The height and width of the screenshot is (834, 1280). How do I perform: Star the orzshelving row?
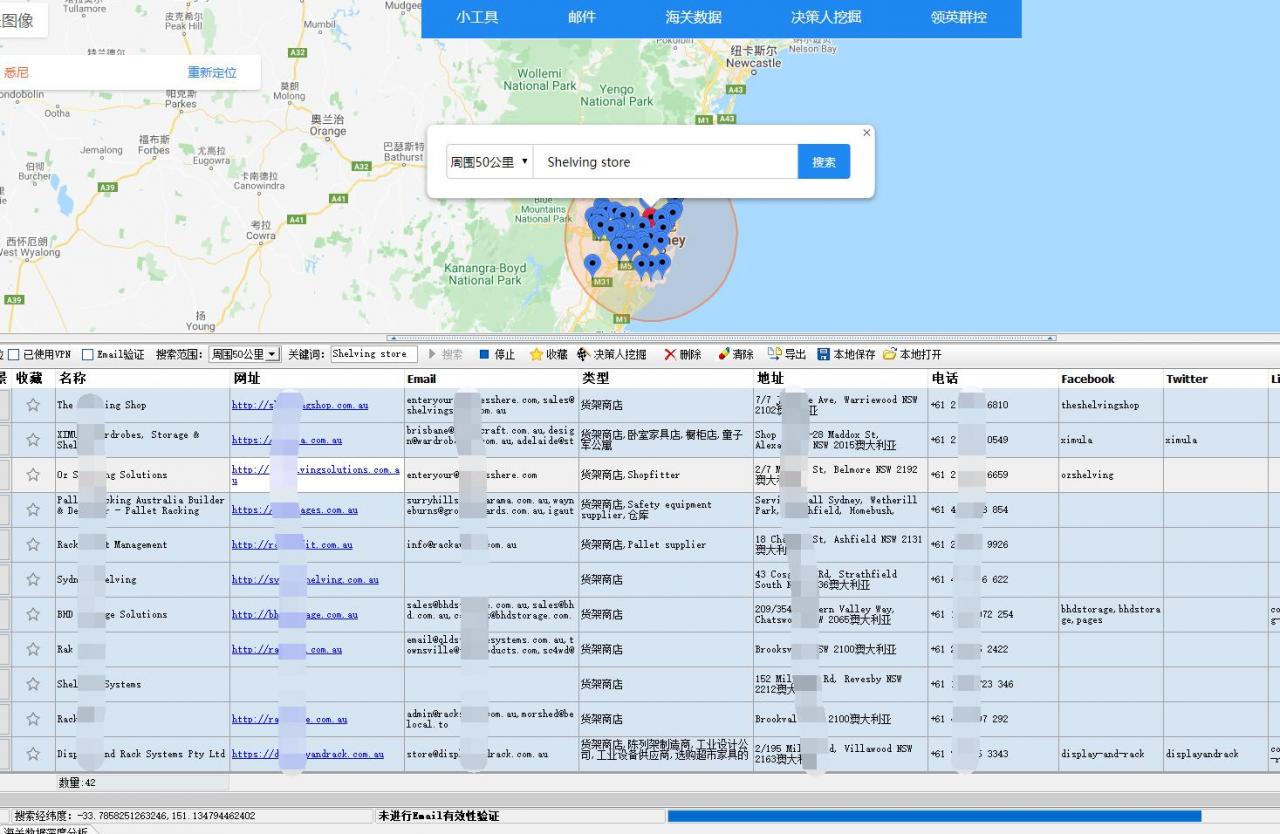pos(33,474)
